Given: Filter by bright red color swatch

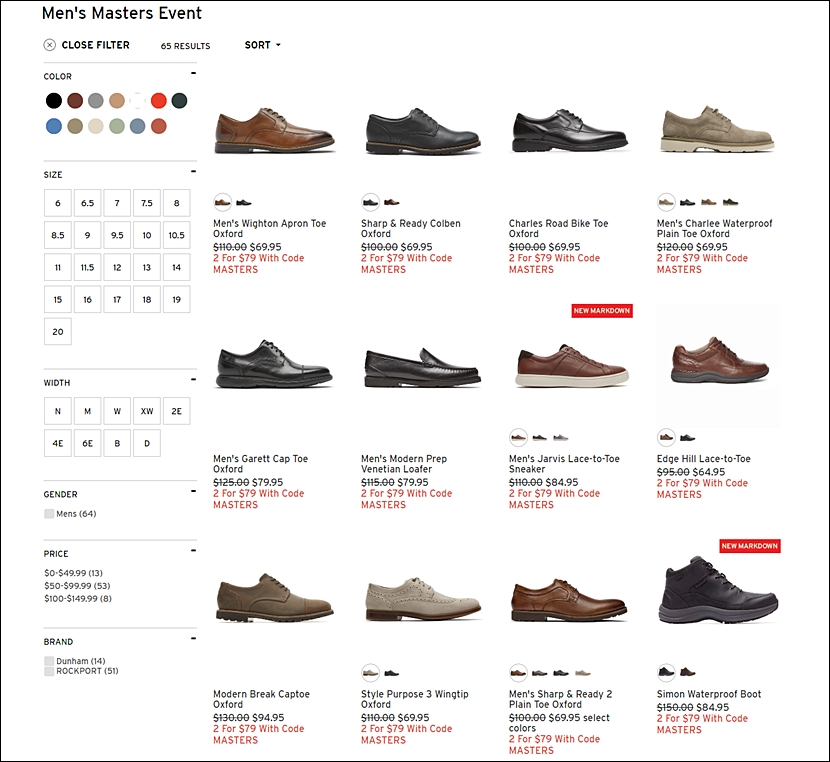Looking at the screenshot, I should [x=158, y=101].
